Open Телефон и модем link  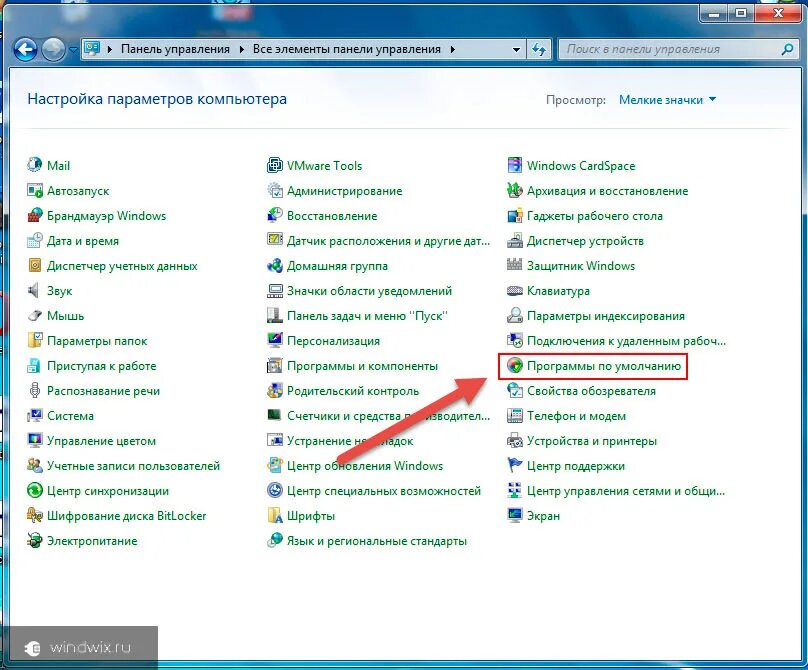coord(577,415)
